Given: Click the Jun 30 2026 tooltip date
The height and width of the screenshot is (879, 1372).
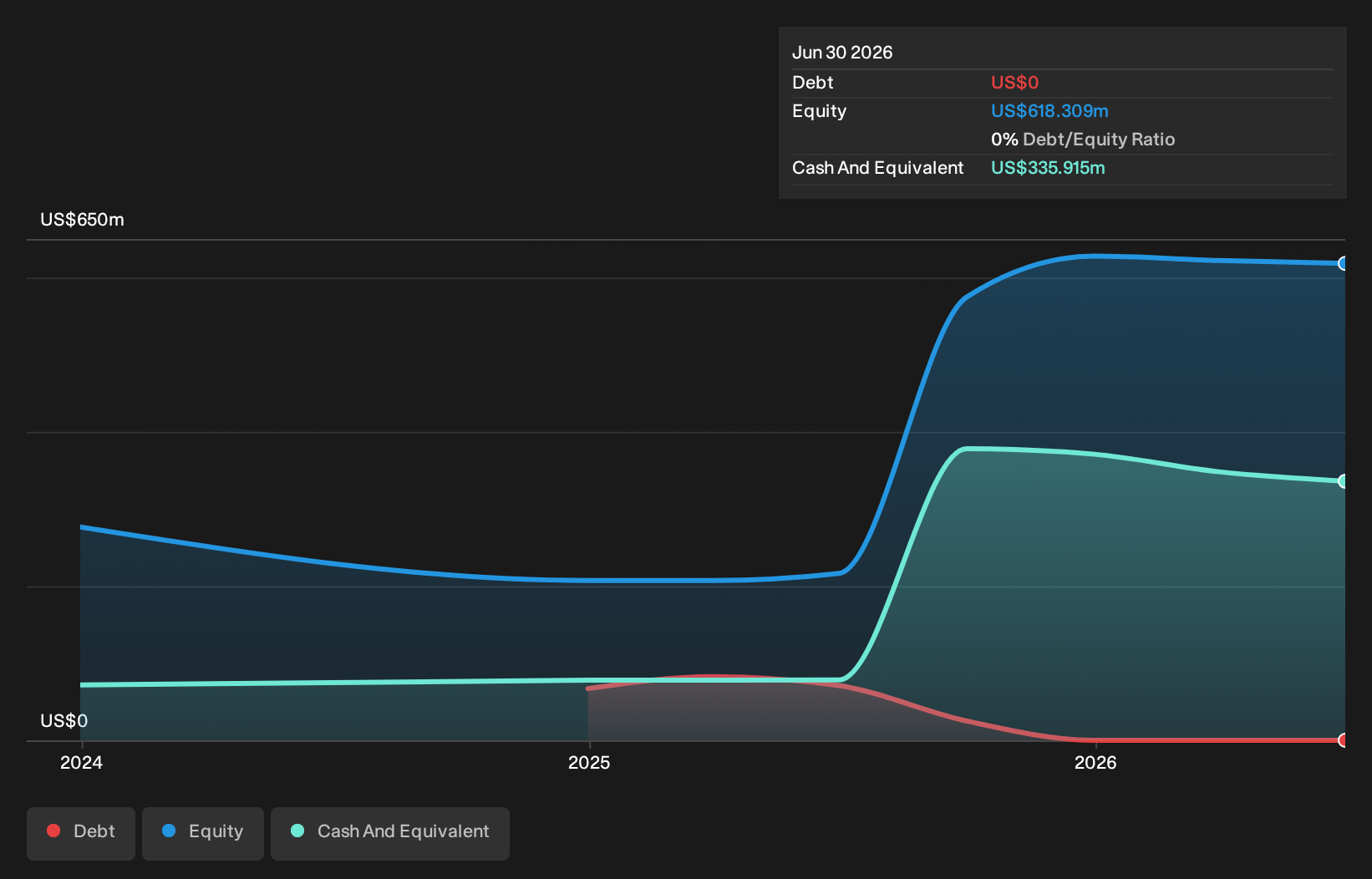Looking at the screenshot, I should (842, 53).
